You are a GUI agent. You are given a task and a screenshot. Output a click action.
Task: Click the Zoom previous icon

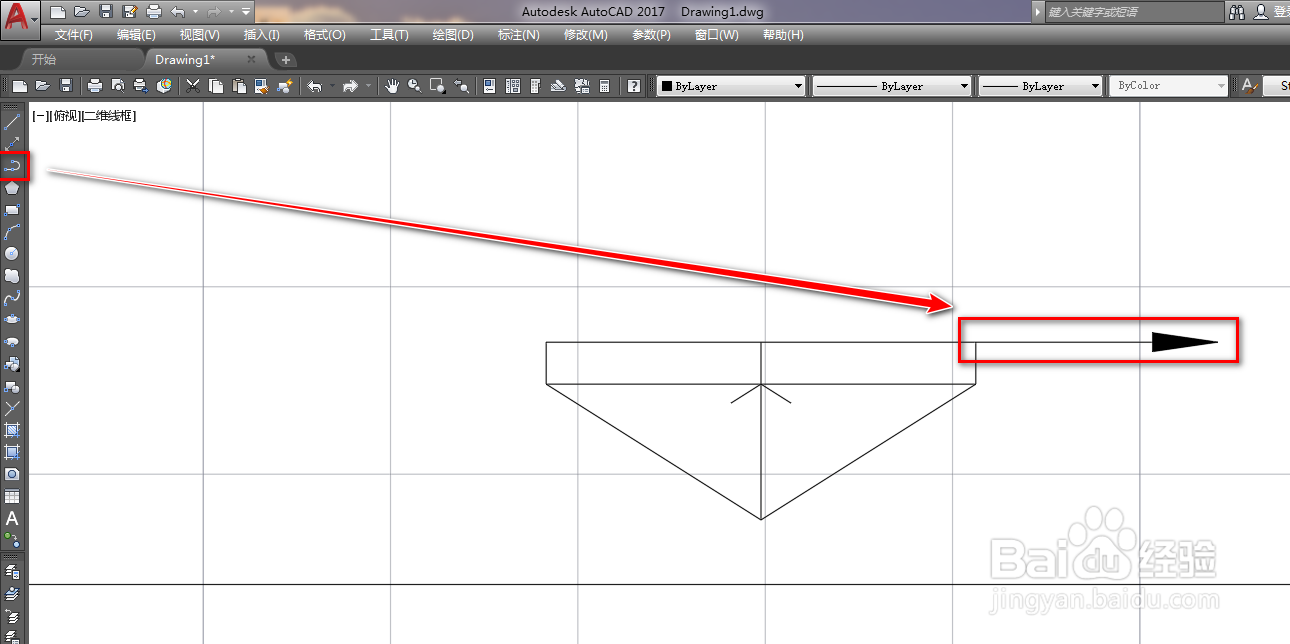461,86
